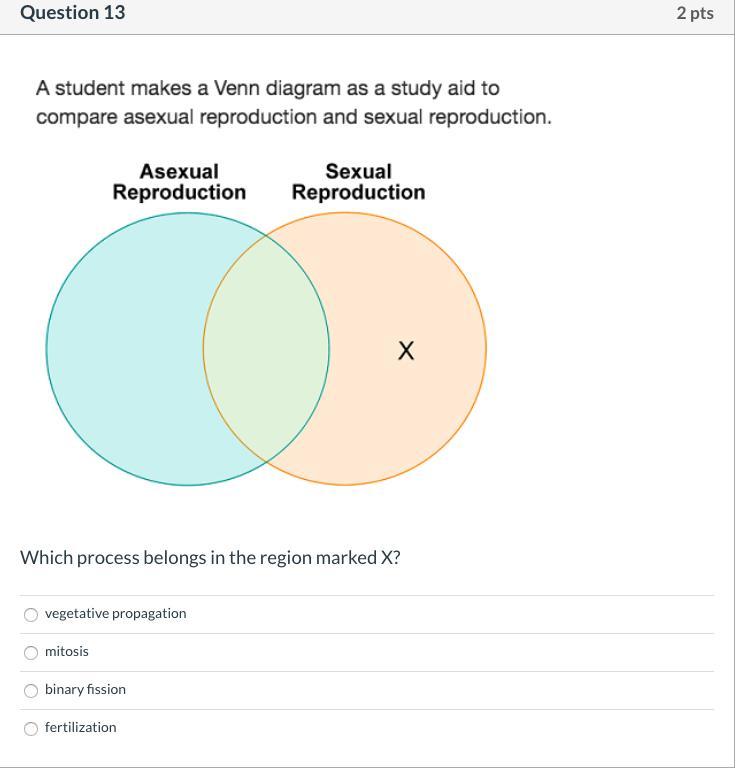Click the 'vegetative propagation' answer text

[115, 614]
